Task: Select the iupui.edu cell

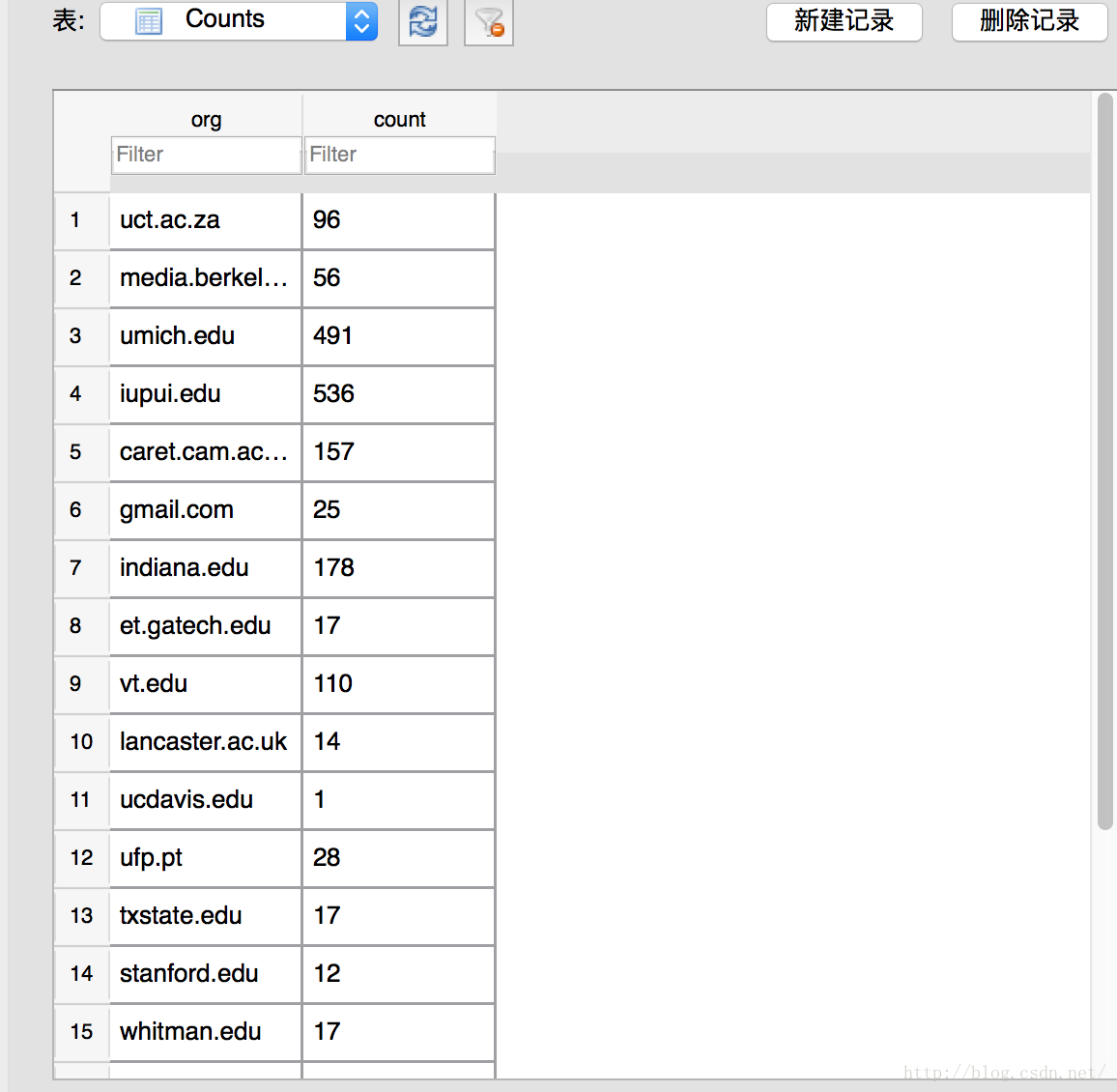Action: pyautogui.click(x=206, y=394)
